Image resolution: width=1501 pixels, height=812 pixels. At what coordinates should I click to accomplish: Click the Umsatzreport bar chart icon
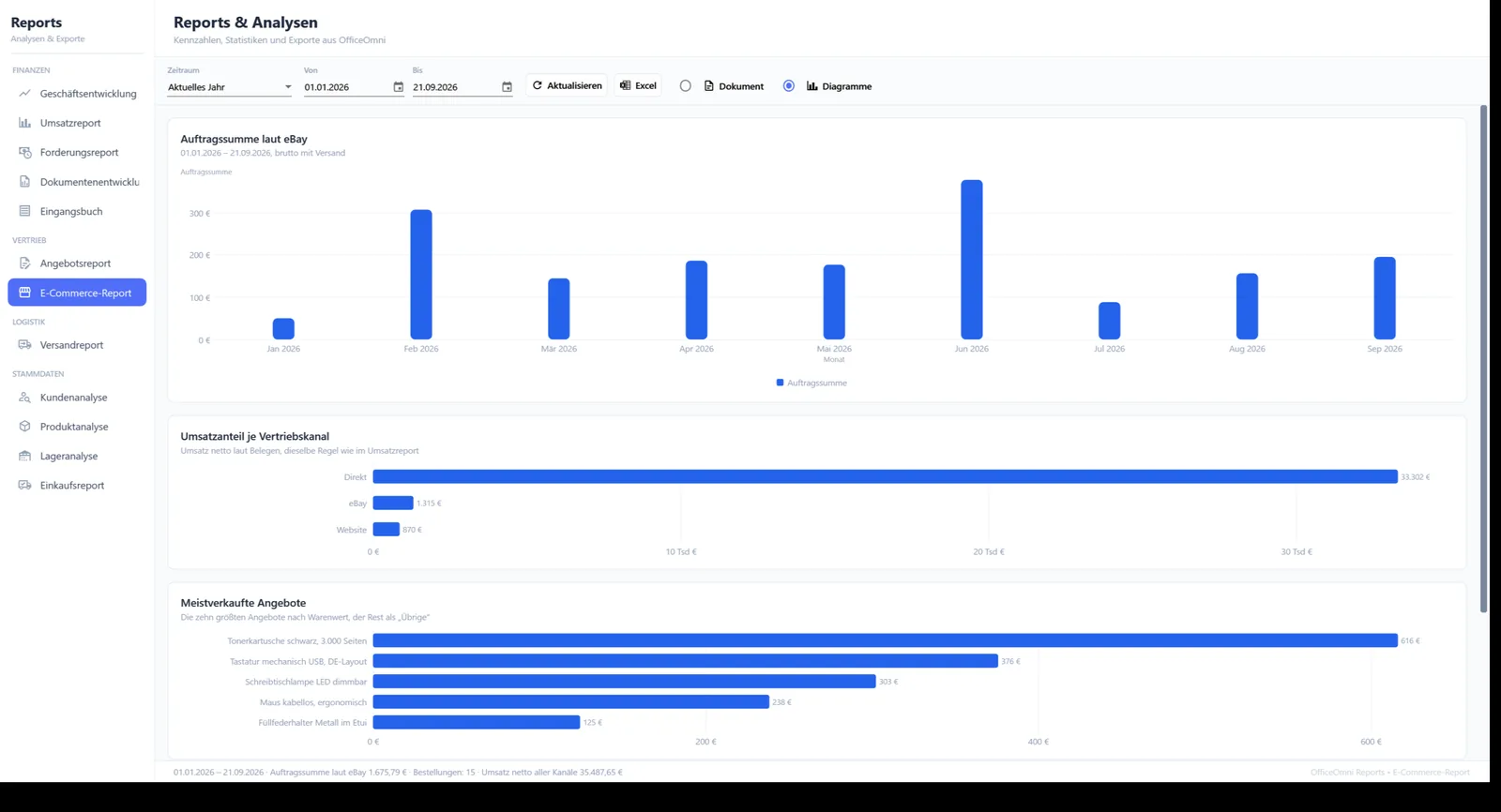[x=25, y=123]
